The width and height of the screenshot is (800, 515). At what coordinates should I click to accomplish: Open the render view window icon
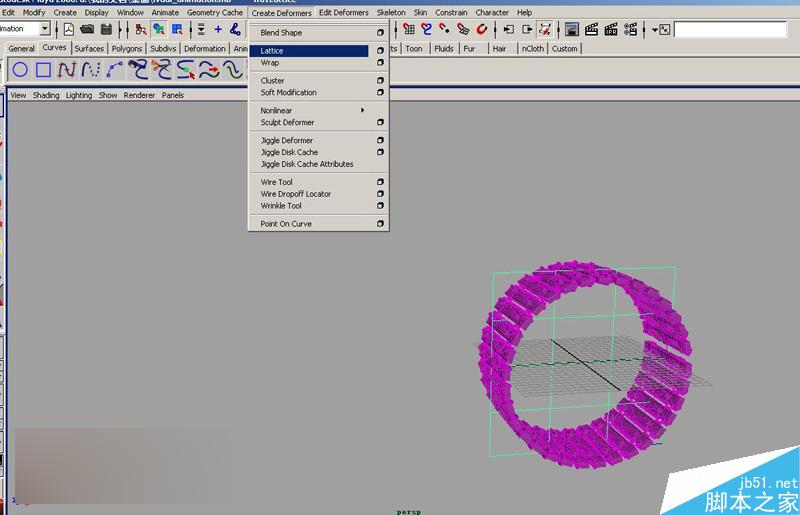pyautogui.click(x=572, y=30)
